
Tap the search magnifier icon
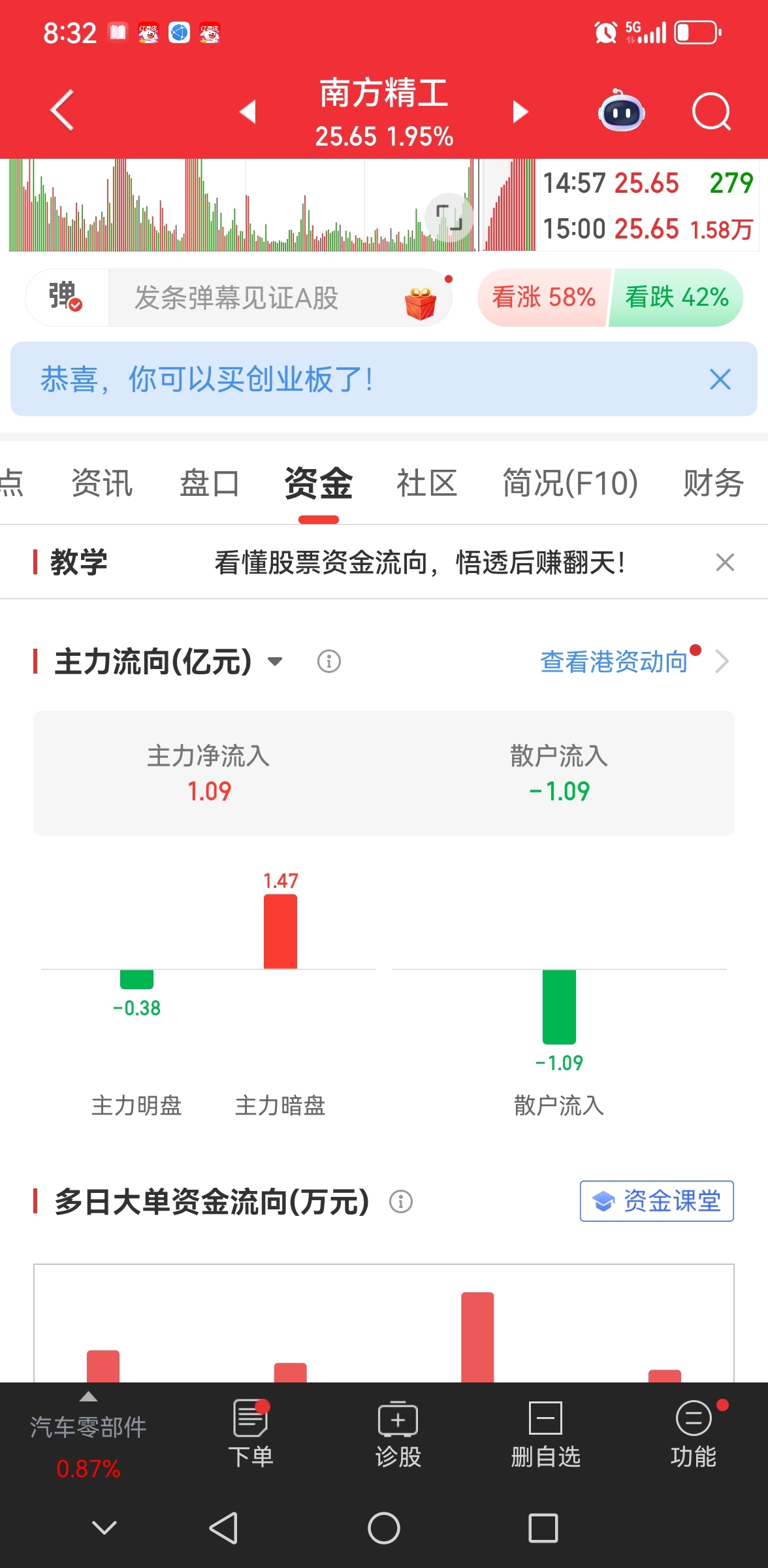click(711, 112)
